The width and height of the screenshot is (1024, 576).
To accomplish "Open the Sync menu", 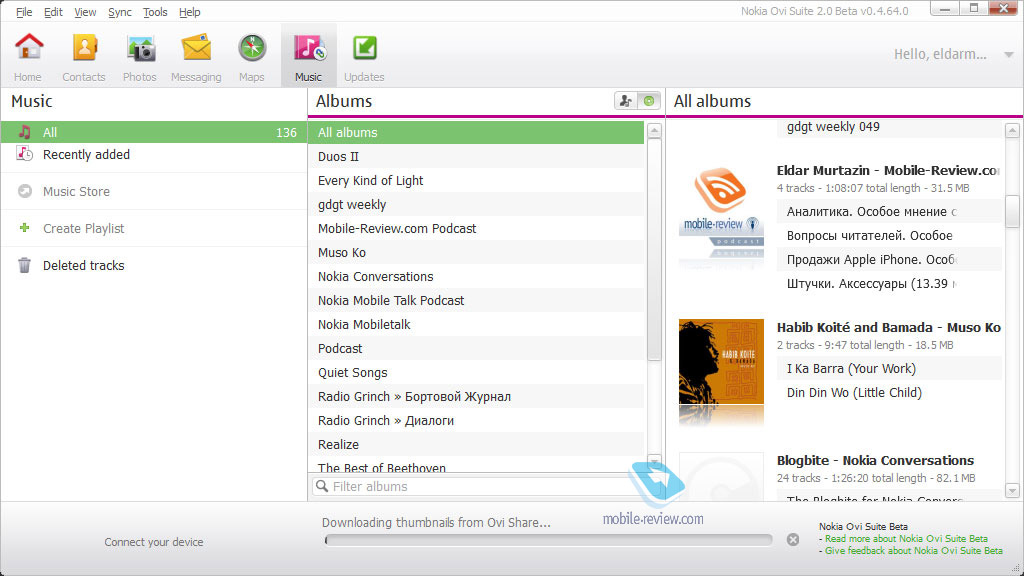I will point(120,12).
